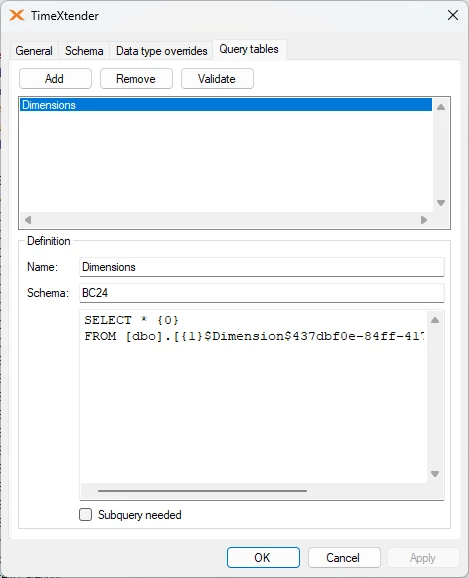Screen dimensions: 469x578
Task: Validate the query table
Action: click(x=217, y=79)
